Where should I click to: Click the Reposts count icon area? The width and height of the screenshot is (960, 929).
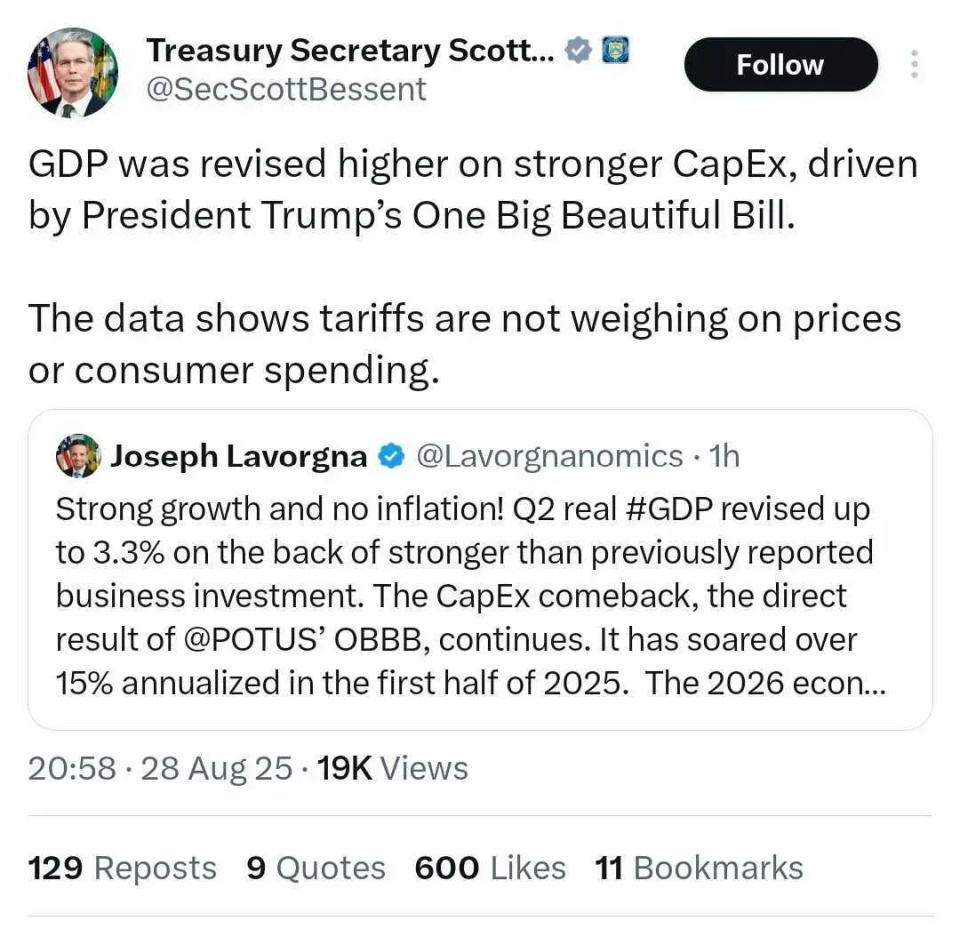(x=120, y=868)
